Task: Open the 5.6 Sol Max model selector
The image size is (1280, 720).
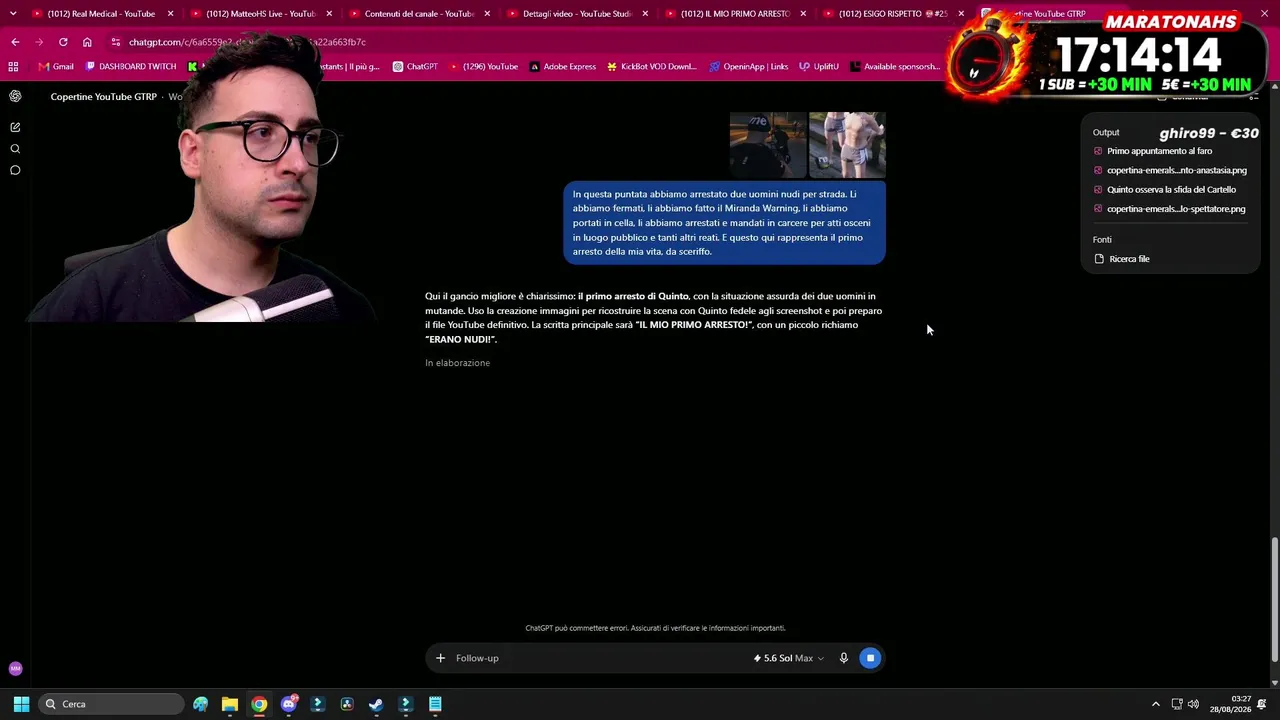Action: (789, 658)
